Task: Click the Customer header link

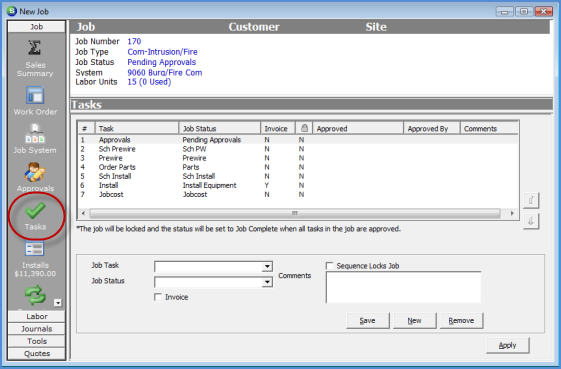Action: (x=254, y=27)
